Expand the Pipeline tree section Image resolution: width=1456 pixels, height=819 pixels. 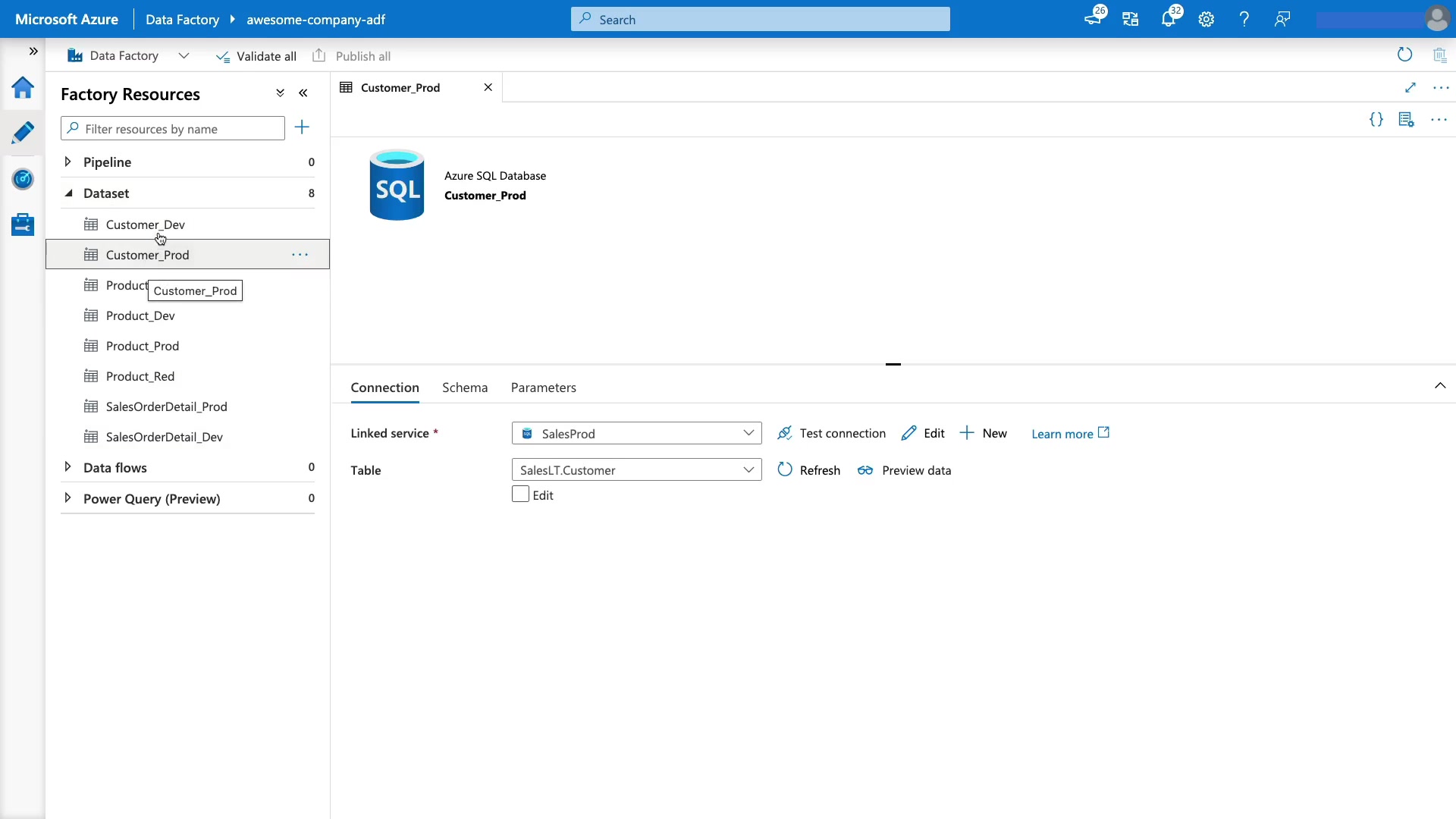[67, 162]
